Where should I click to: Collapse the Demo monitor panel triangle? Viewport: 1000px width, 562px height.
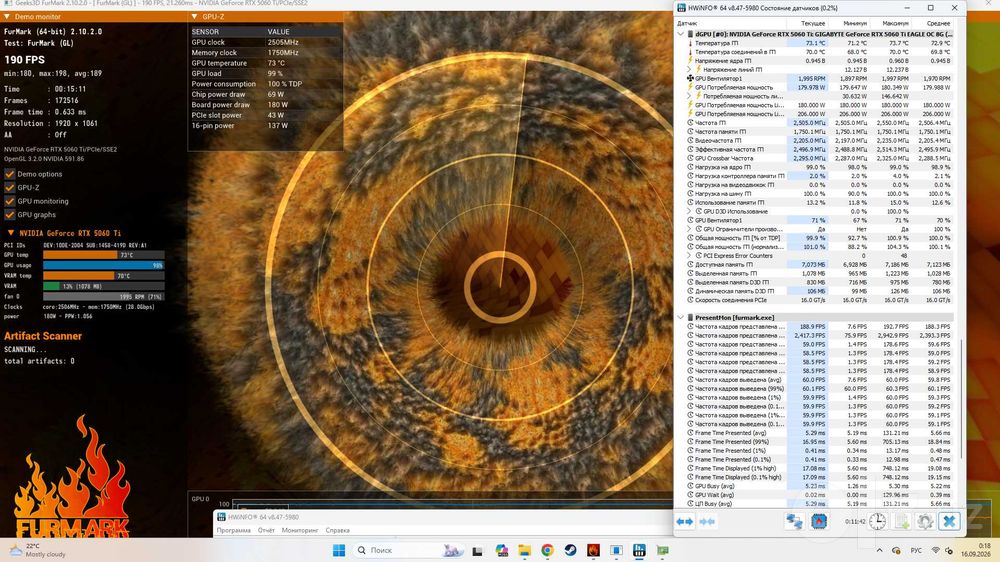(6, 17)
